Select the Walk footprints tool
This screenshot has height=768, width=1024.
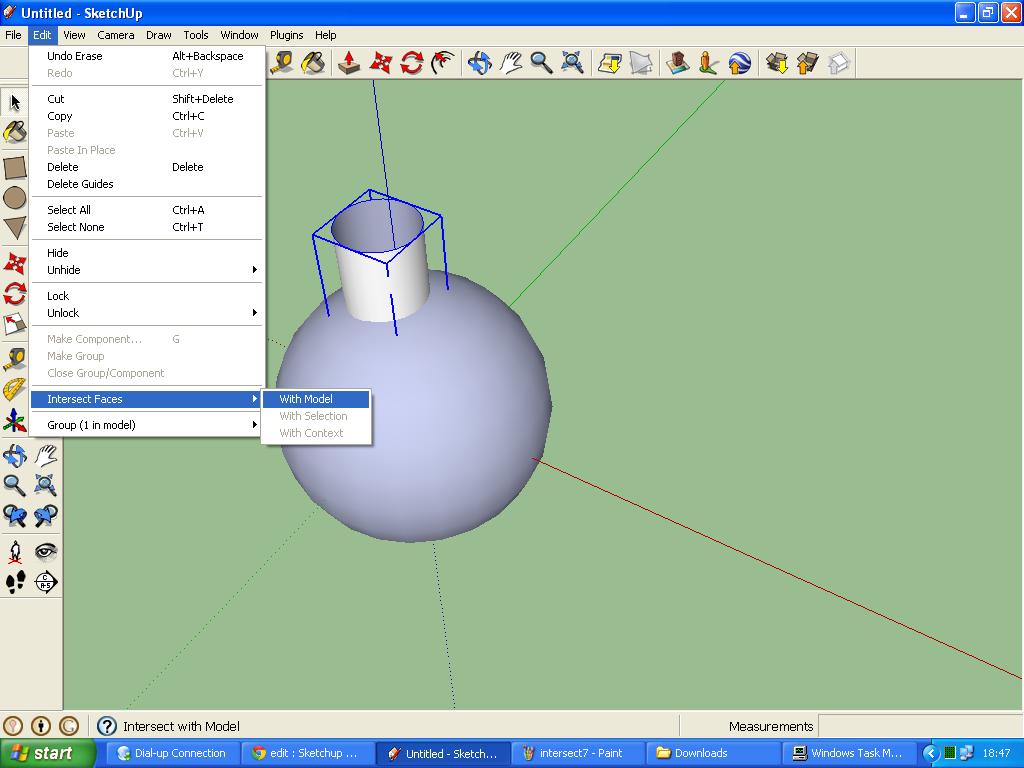(x=15, y=581)
